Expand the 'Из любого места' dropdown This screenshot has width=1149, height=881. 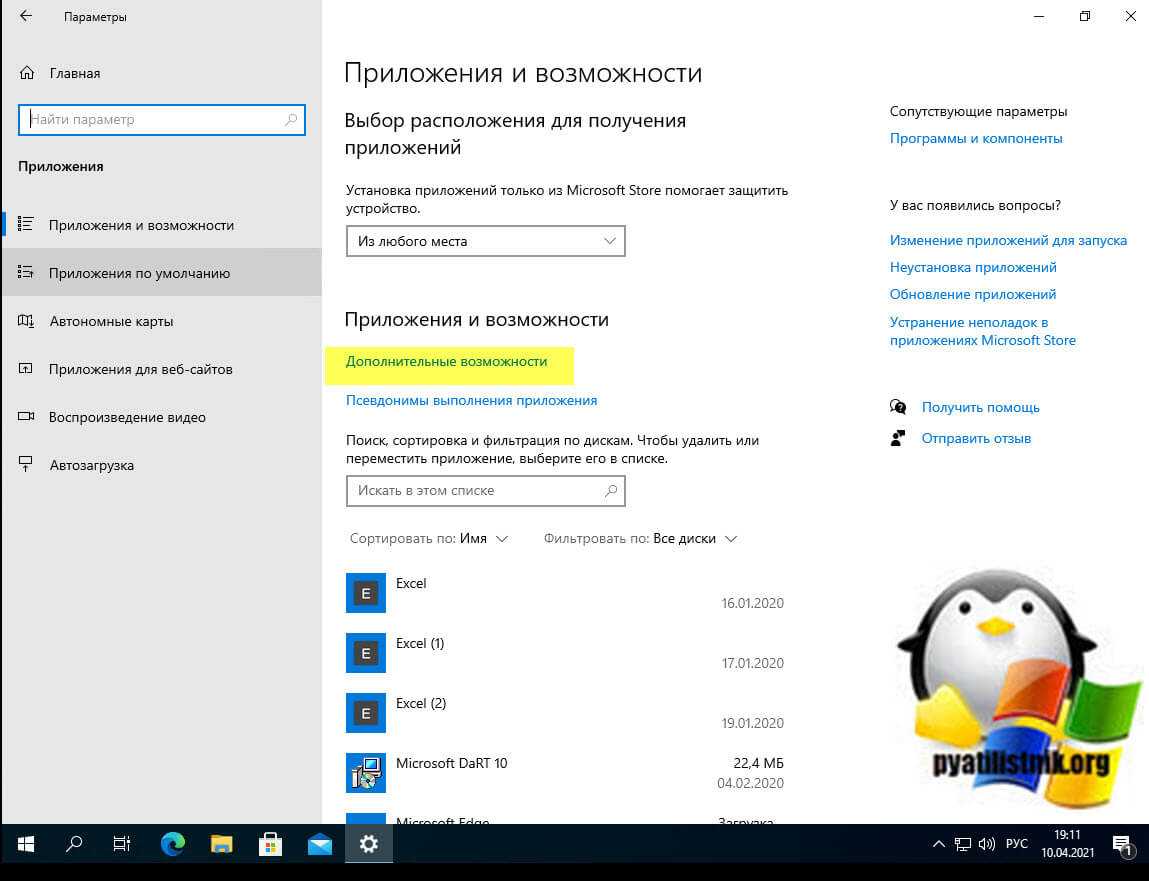[x=485, y=241]
